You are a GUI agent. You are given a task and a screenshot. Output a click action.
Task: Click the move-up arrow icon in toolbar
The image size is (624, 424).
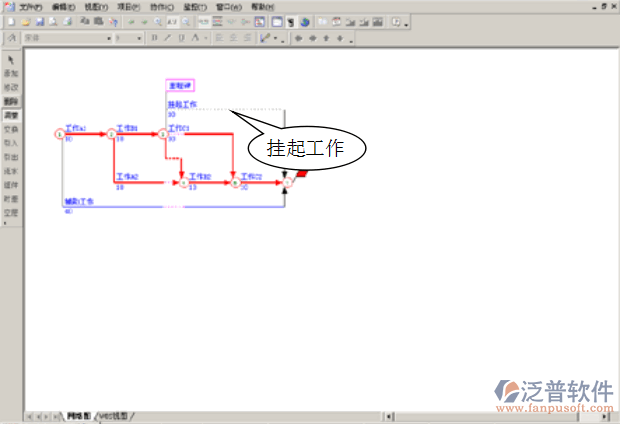coord(326,38)
